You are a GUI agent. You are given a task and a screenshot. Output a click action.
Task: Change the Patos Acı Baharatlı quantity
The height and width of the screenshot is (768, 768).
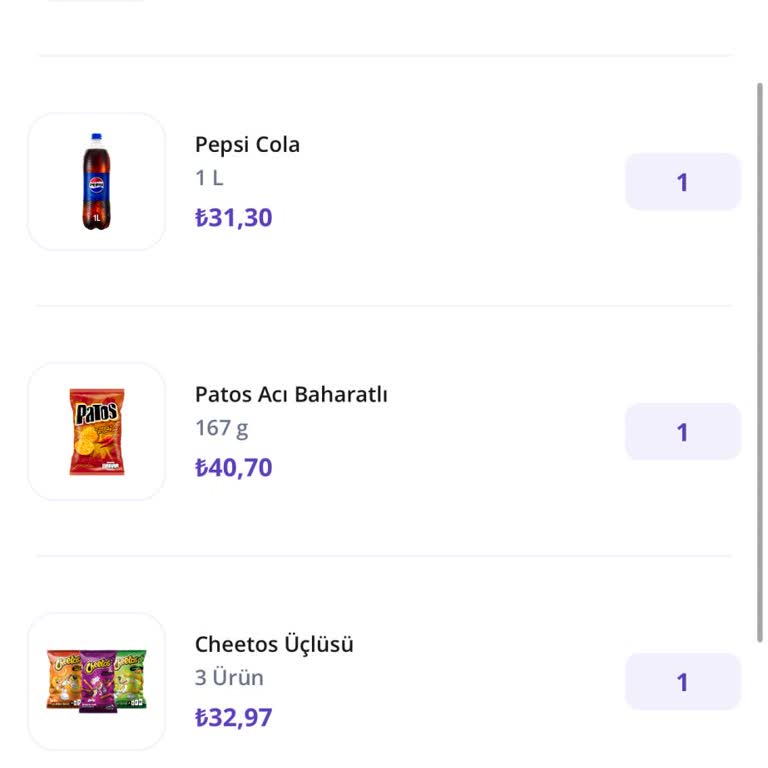coord(682,432)
